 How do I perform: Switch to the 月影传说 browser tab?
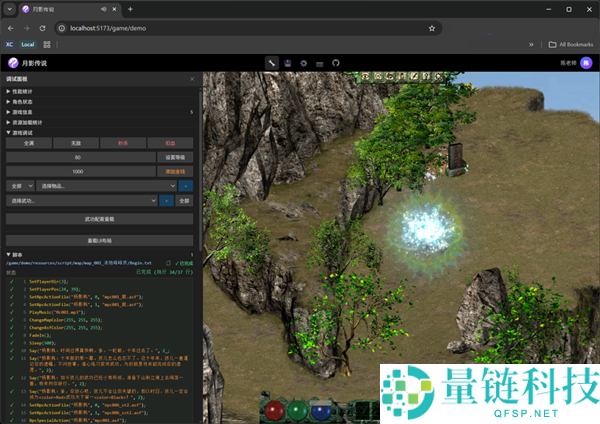click(60, 9)
